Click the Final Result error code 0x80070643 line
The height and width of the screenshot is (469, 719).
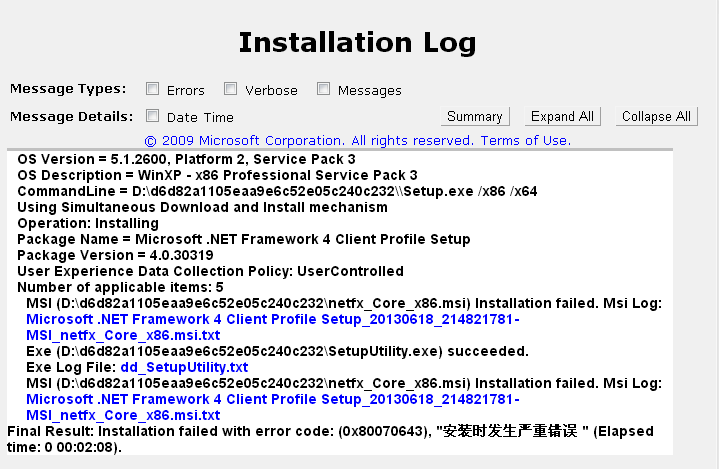click(x=330, y=439)
